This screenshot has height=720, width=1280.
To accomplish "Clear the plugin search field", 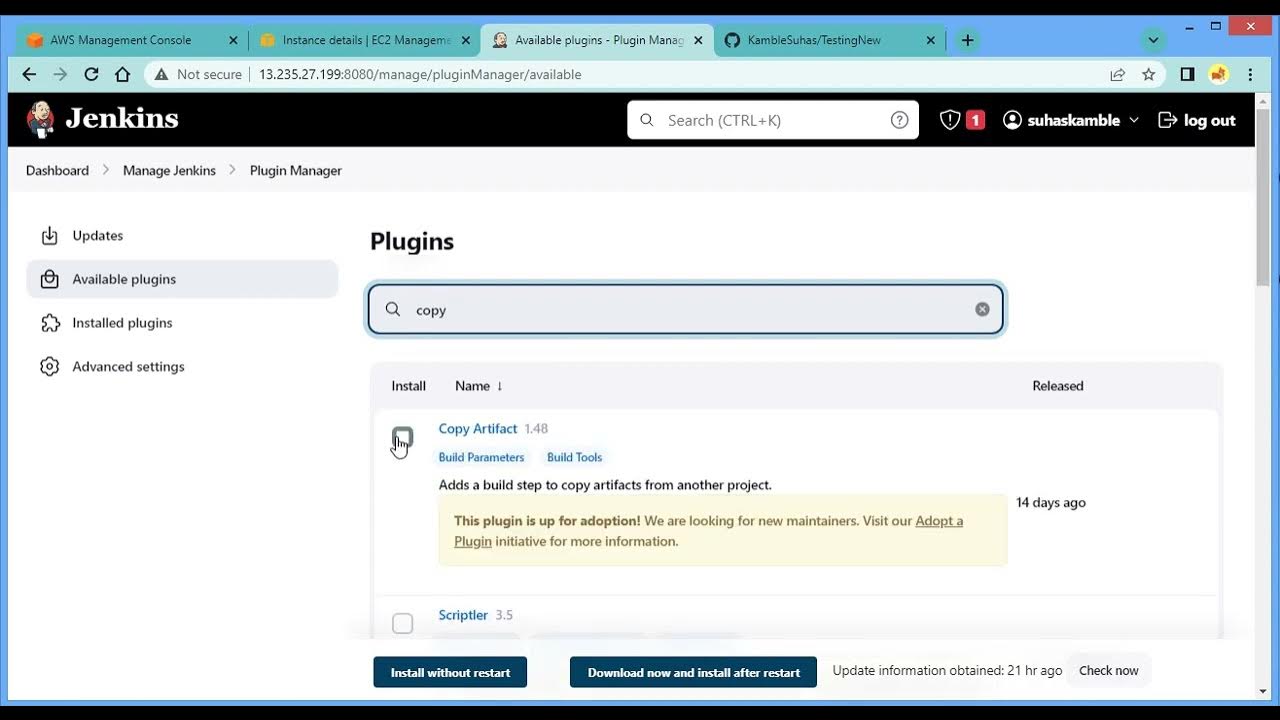I will [982, 310].
